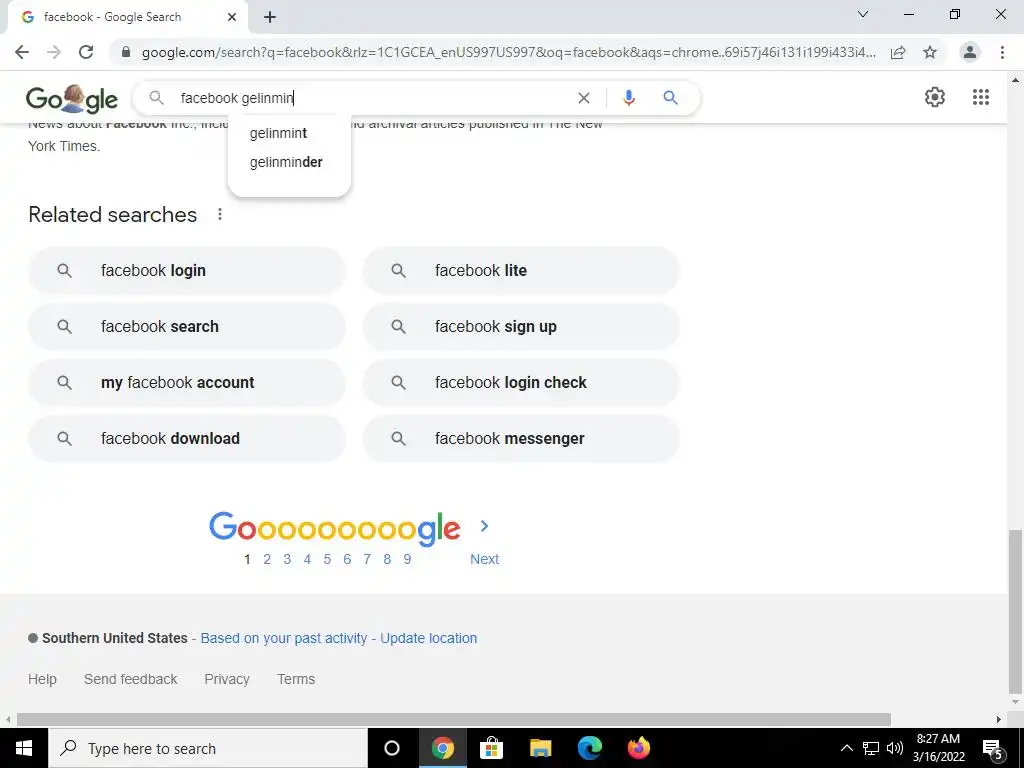The image size is (1024, 768).
Task: Click Update location link
Action: pos(428,638)
